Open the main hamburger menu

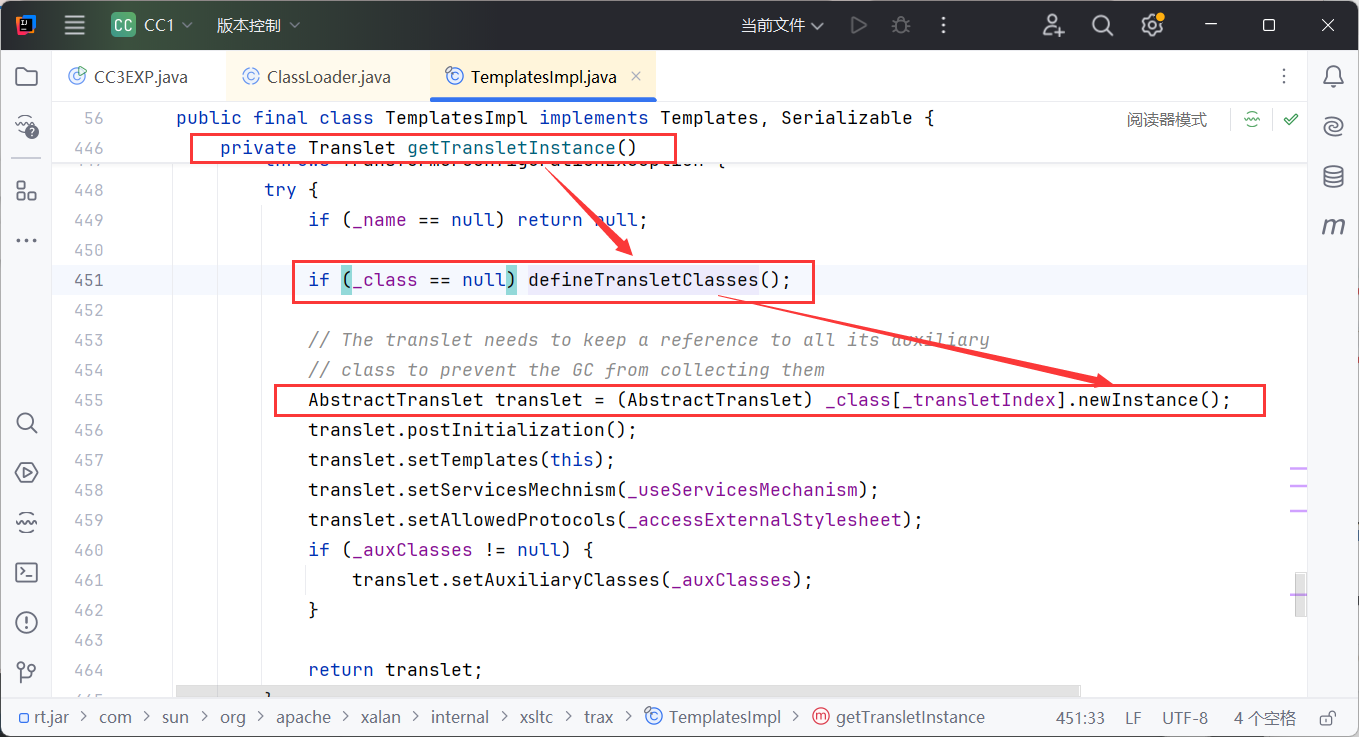point(75,26)
